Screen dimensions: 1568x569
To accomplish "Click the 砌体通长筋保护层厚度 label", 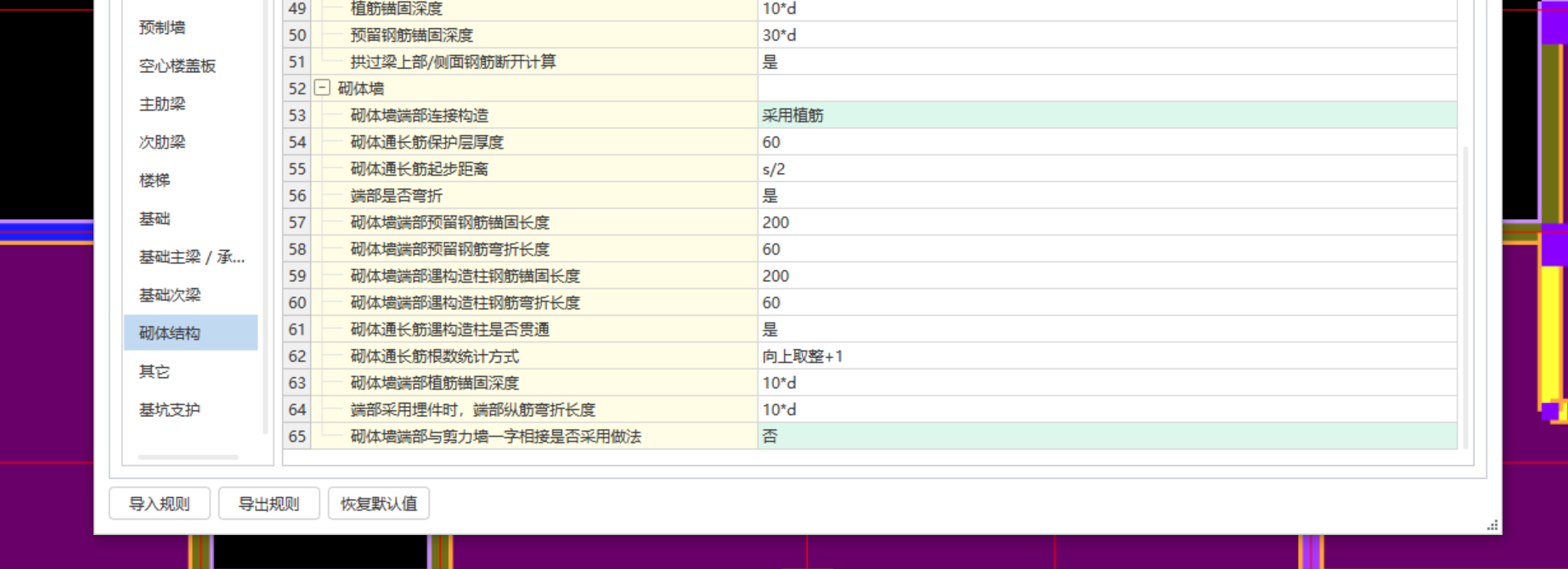I will 427,142.
